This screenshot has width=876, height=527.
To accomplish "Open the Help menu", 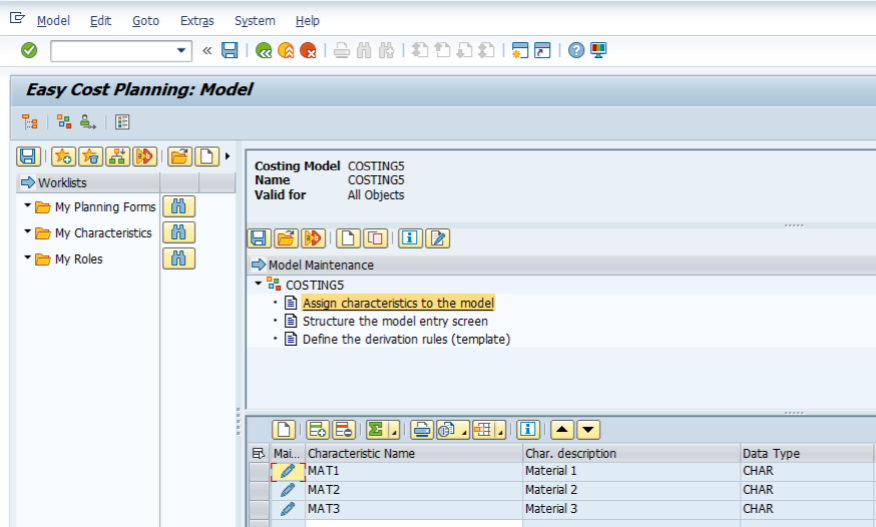I will coord(307,21).
